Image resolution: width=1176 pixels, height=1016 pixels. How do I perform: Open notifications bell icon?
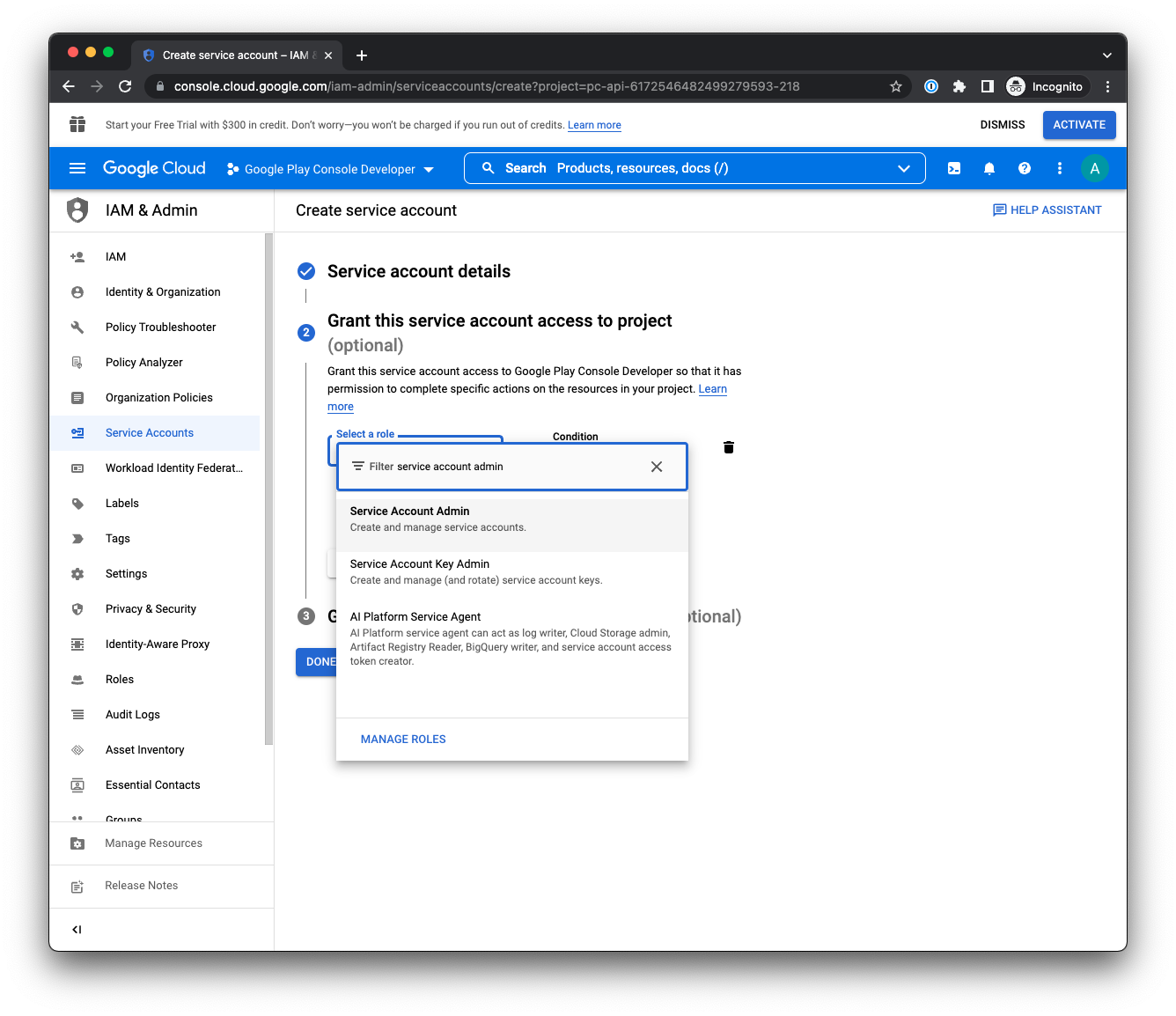click(x=989, y=168)
